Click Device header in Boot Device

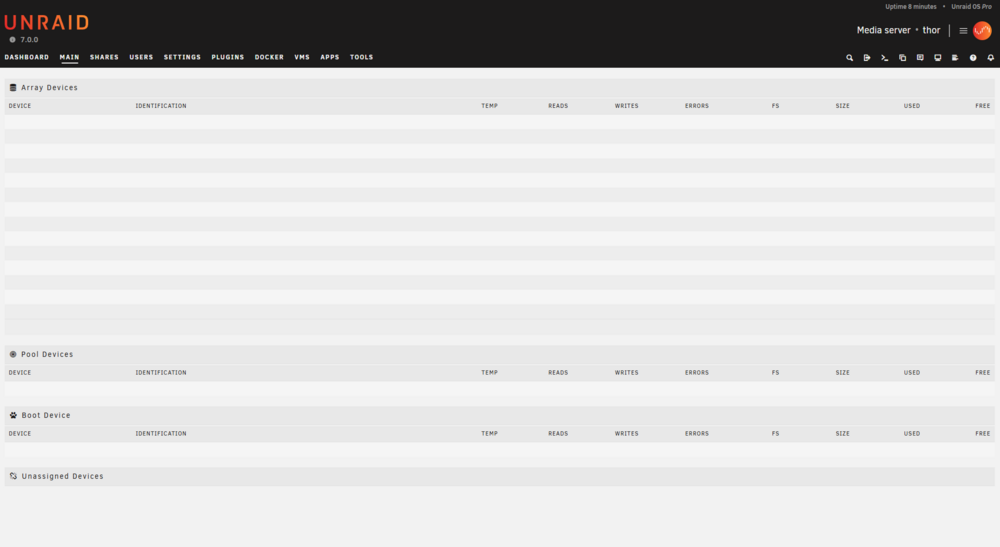click(20, 434)
